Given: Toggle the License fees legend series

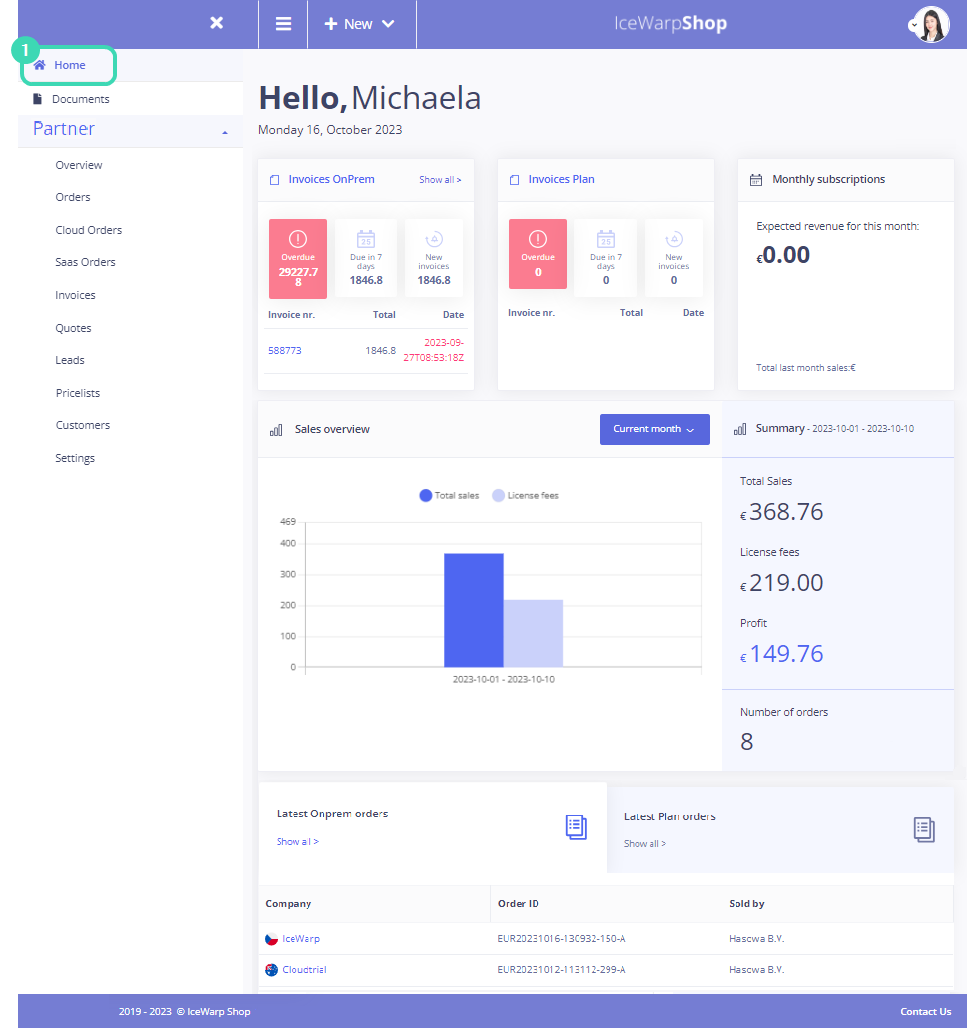Looking at the screenshot, I should (x=526, y=495).
